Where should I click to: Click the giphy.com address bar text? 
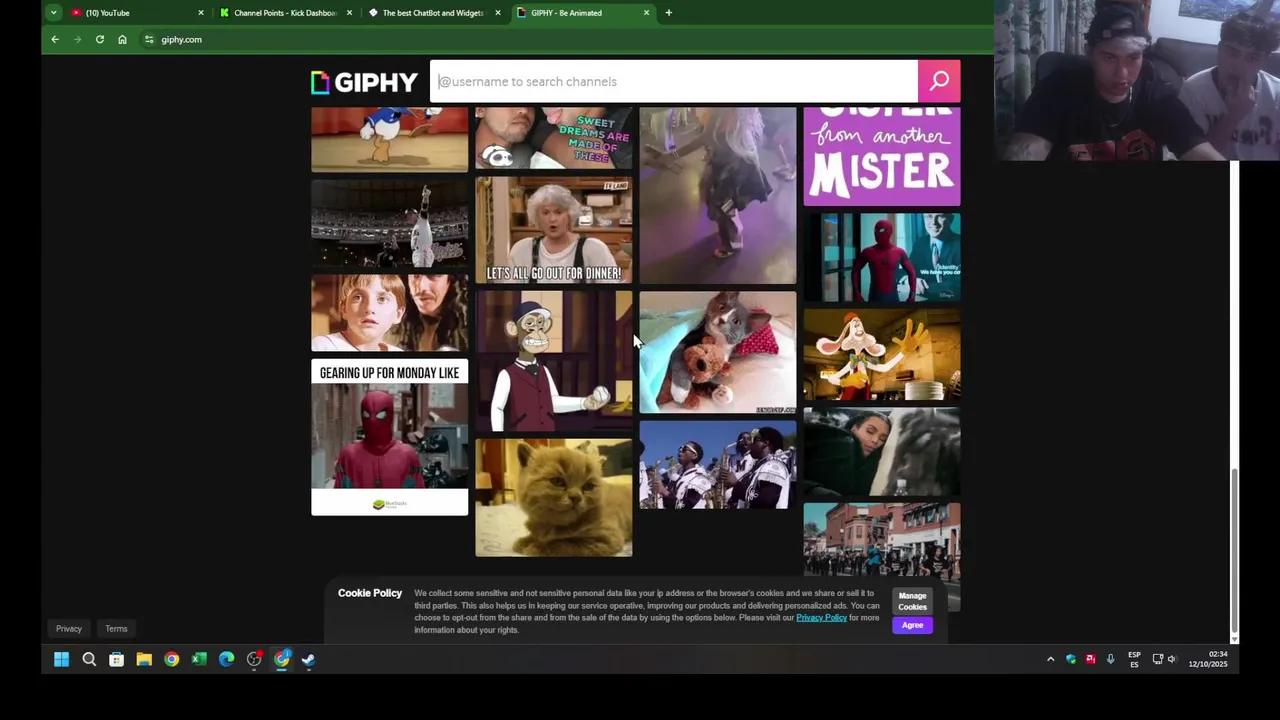pyautogui.click(x=181, y=39)
